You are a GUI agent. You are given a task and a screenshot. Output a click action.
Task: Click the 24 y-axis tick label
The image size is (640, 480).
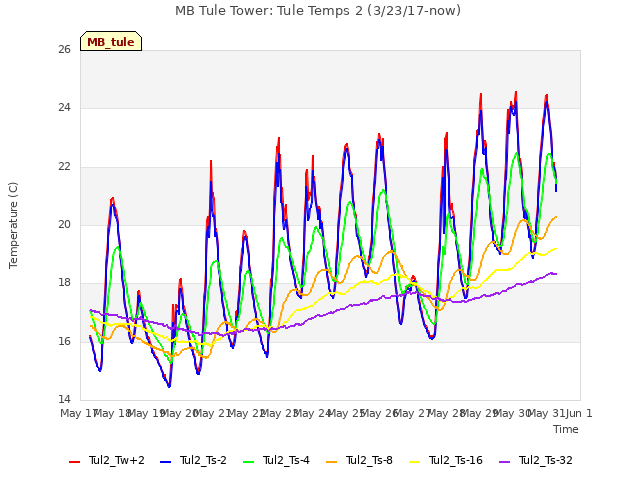pos(64,108)
